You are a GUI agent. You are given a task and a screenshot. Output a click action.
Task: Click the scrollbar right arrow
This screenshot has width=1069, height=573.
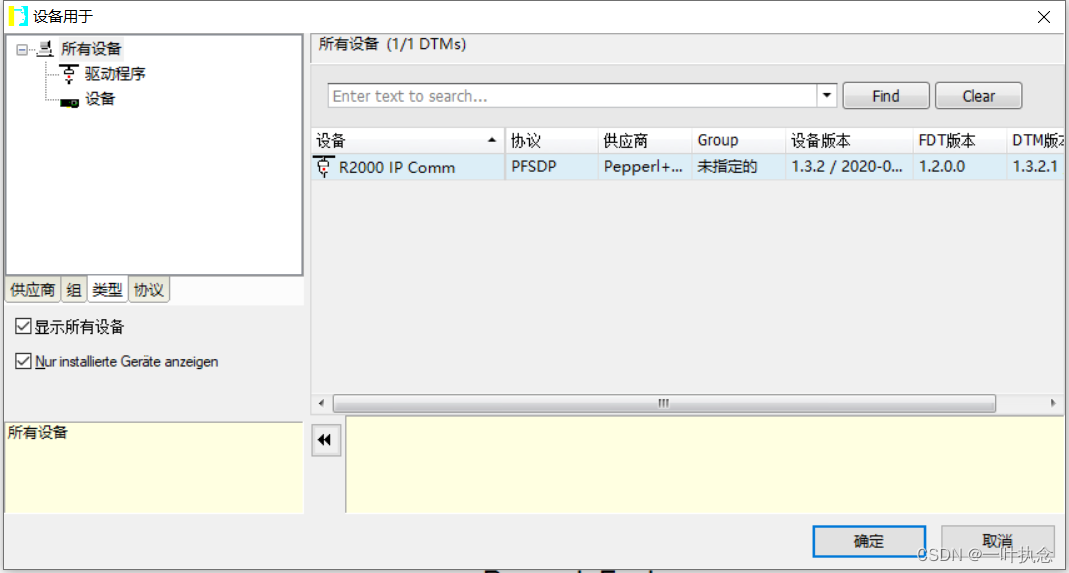1053,403
